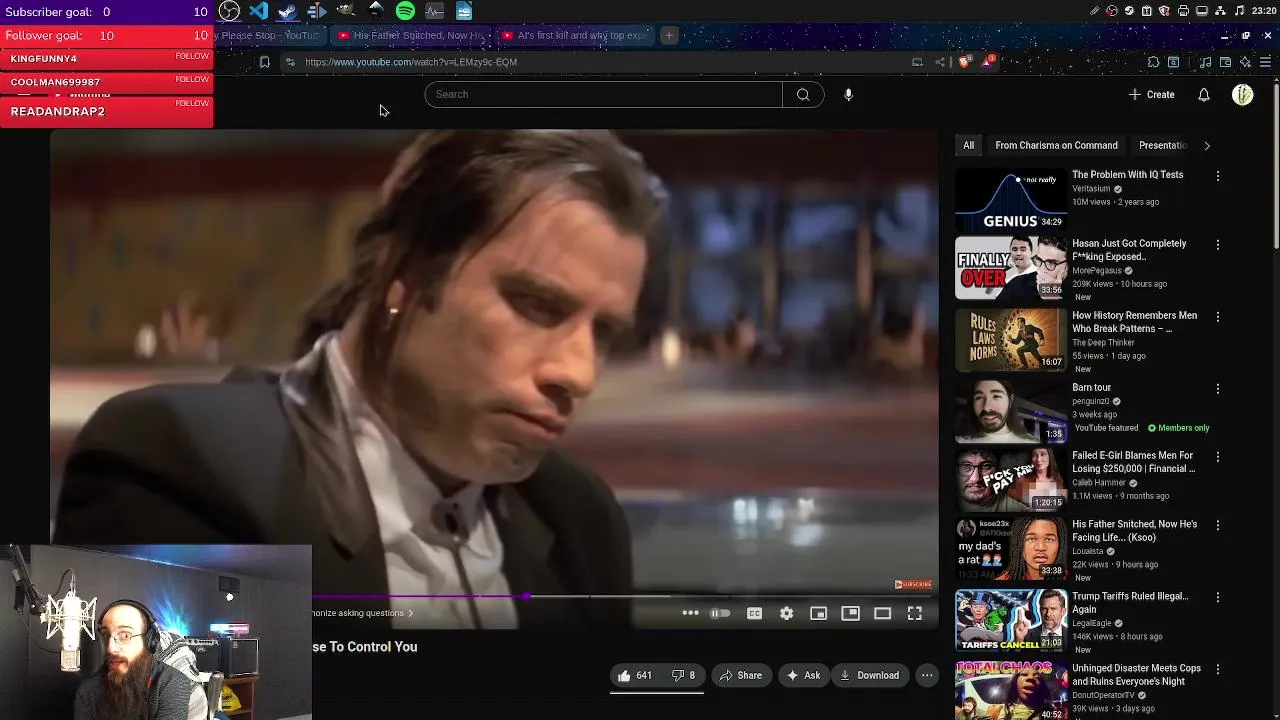
Task: Open Unhinged Disaster Meets Cops thumbnail
Action: click(x=1010, y=691)
